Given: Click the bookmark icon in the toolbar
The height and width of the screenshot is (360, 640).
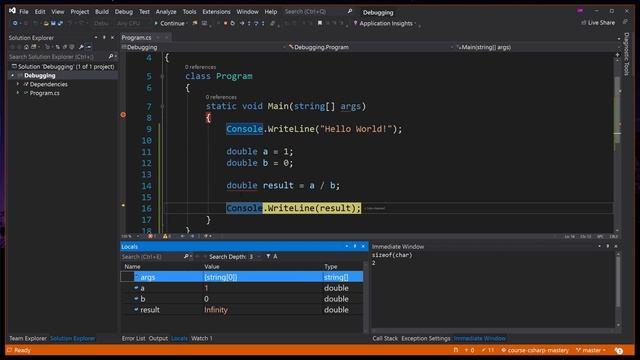Looking at the screenshot, I should 320,23.
